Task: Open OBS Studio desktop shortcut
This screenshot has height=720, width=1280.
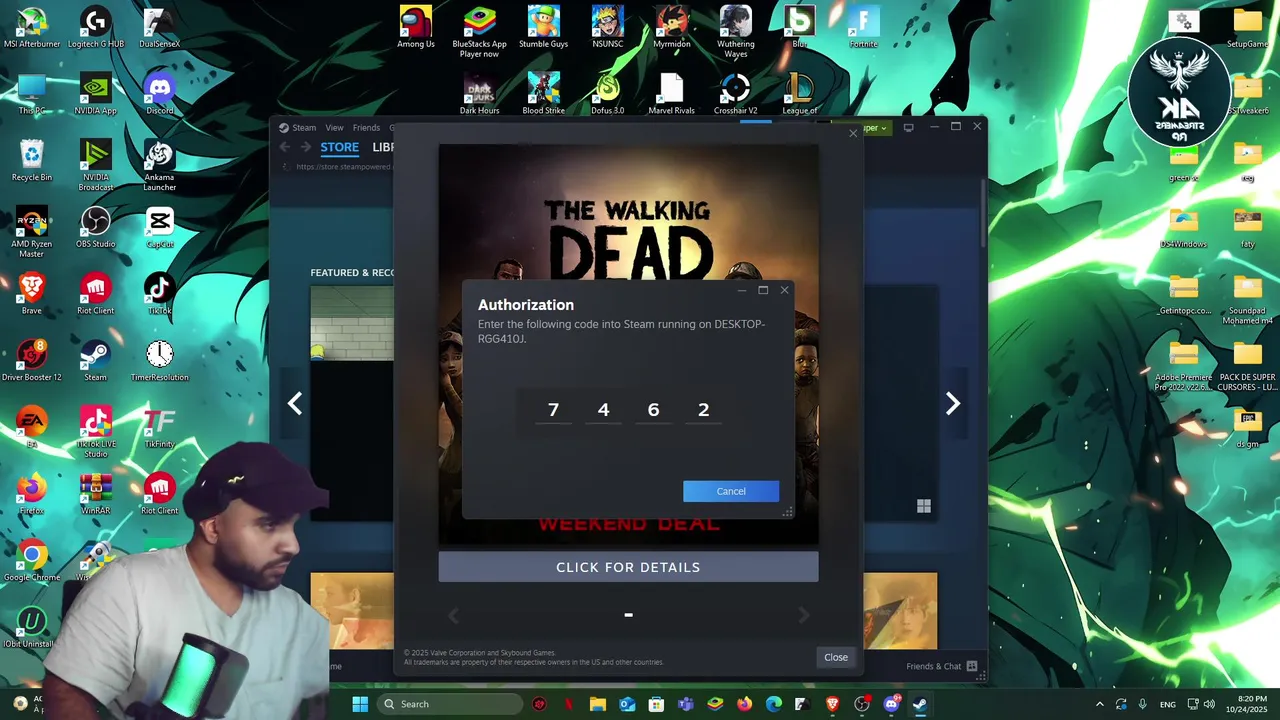Action: (95, 228)
